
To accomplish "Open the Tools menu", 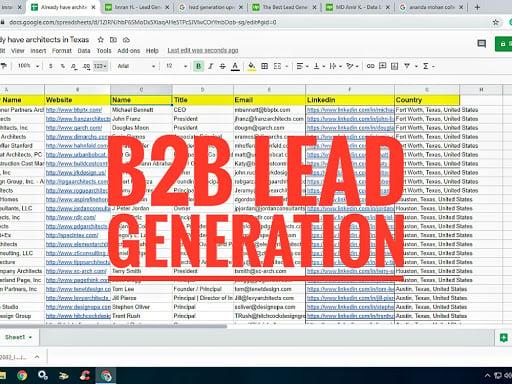I will (x=104, y=51).
